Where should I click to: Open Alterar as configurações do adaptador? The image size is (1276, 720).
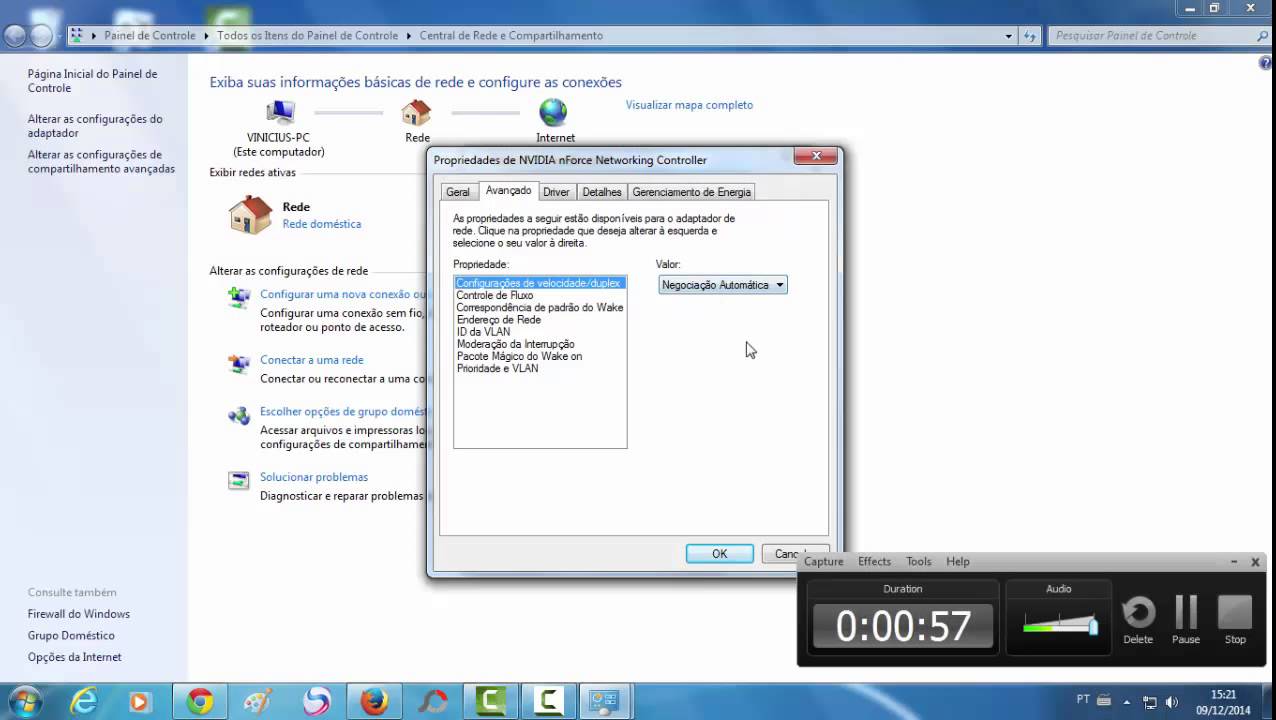pos(95,126)
